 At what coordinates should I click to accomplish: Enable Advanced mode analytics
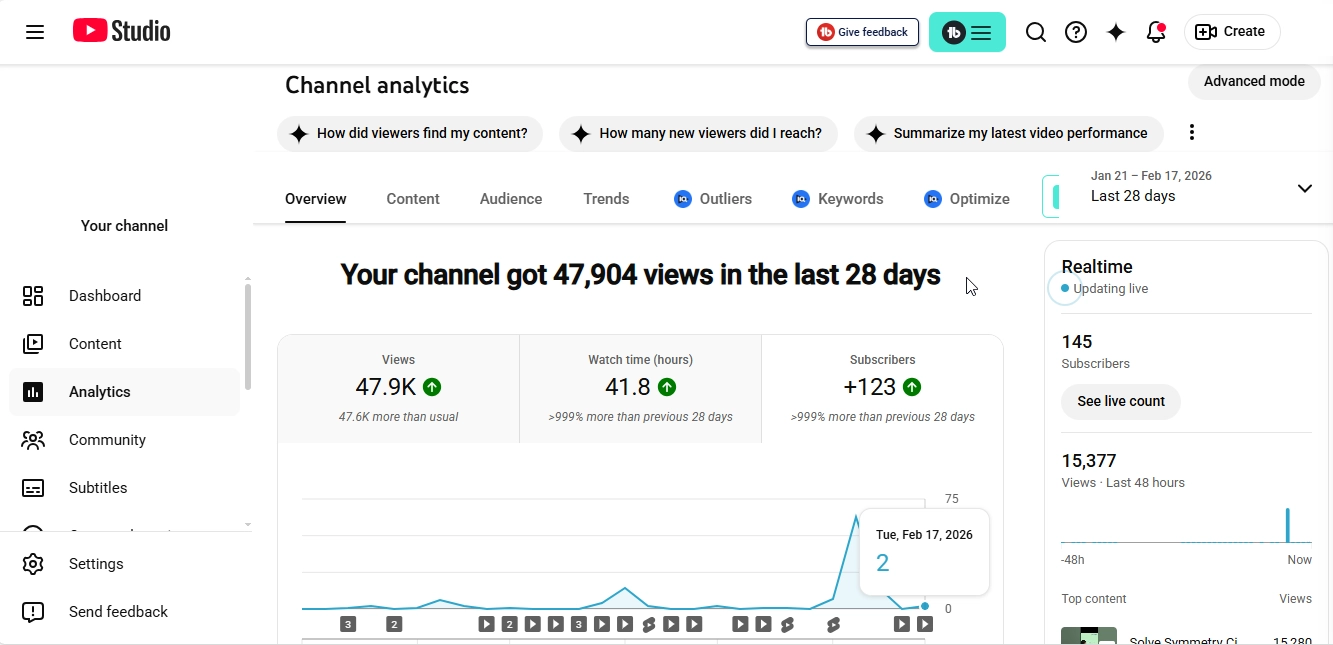click(1253, 81)
